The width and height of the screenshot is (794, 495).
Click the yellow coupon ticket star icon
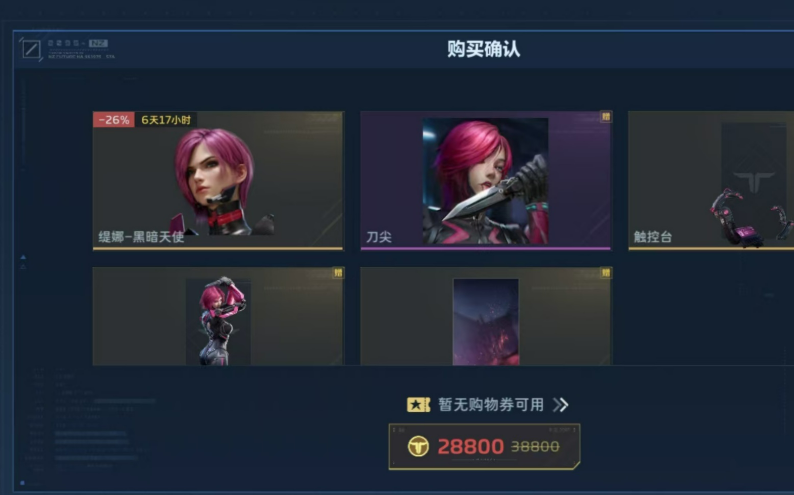pos(418,405)
